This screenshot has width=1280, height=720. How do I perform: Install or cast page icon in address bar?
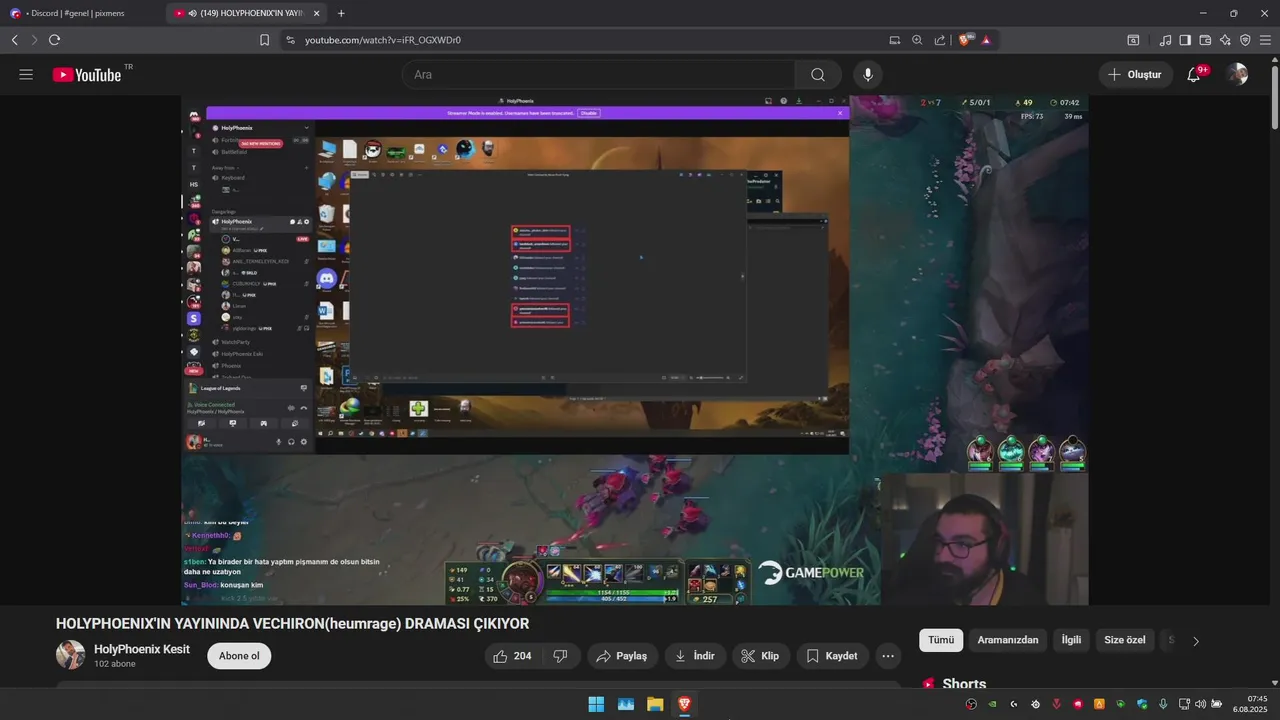(895, 40)
